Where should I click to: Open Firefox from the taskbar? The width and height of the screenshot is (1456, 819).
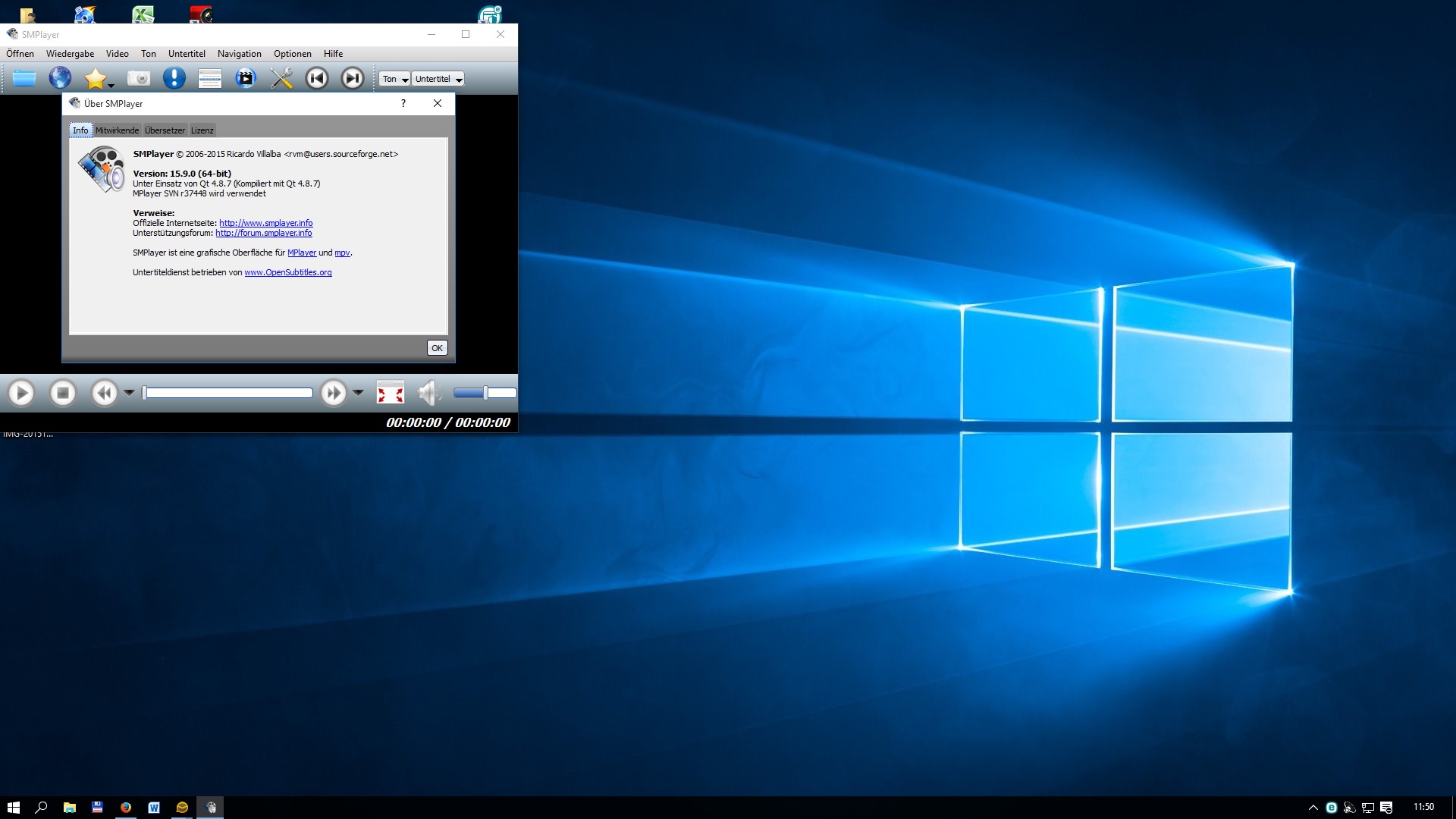point(126,808)
